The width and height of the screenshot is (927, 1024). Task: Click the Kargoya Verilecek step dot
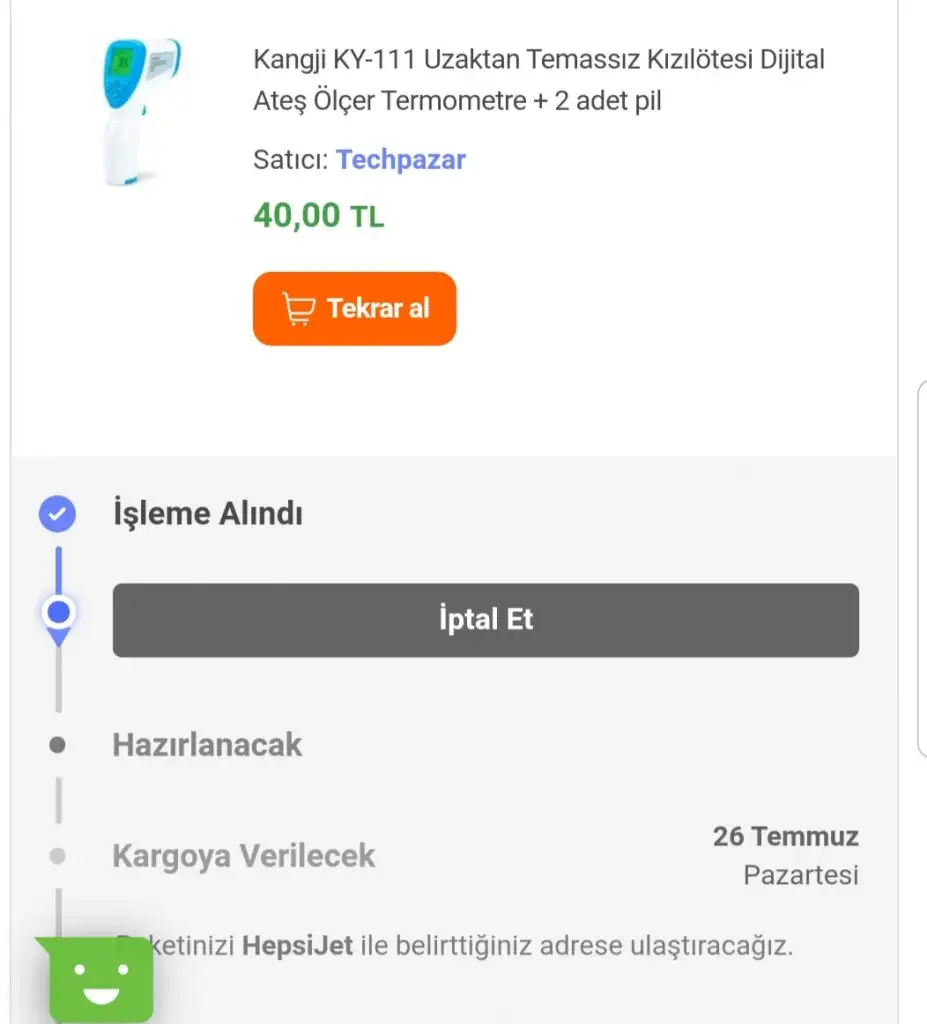tap(58, 856)
